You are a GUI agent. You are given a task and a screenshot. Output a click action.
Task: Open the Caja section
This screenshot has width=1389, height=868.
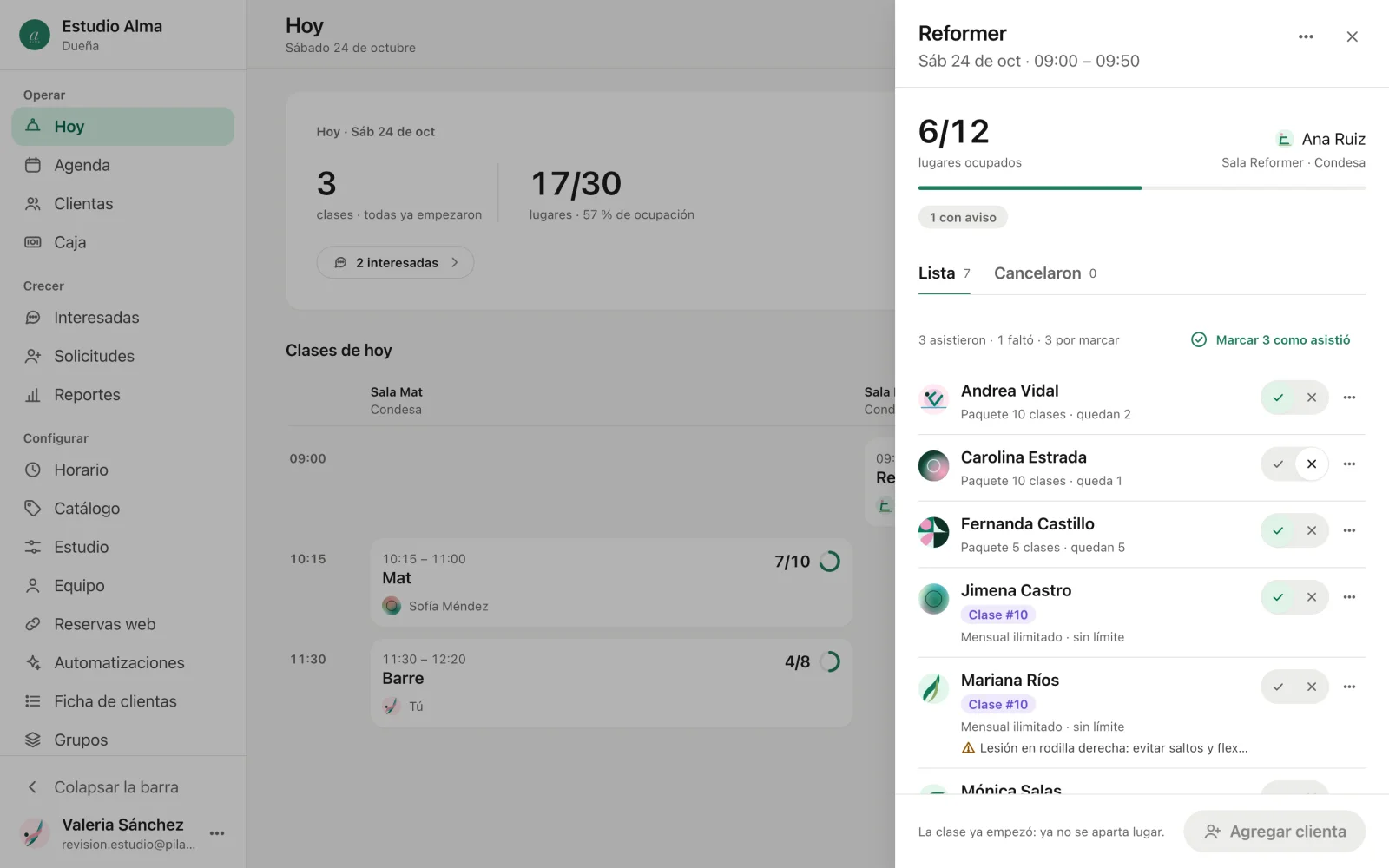click(122, 242)
